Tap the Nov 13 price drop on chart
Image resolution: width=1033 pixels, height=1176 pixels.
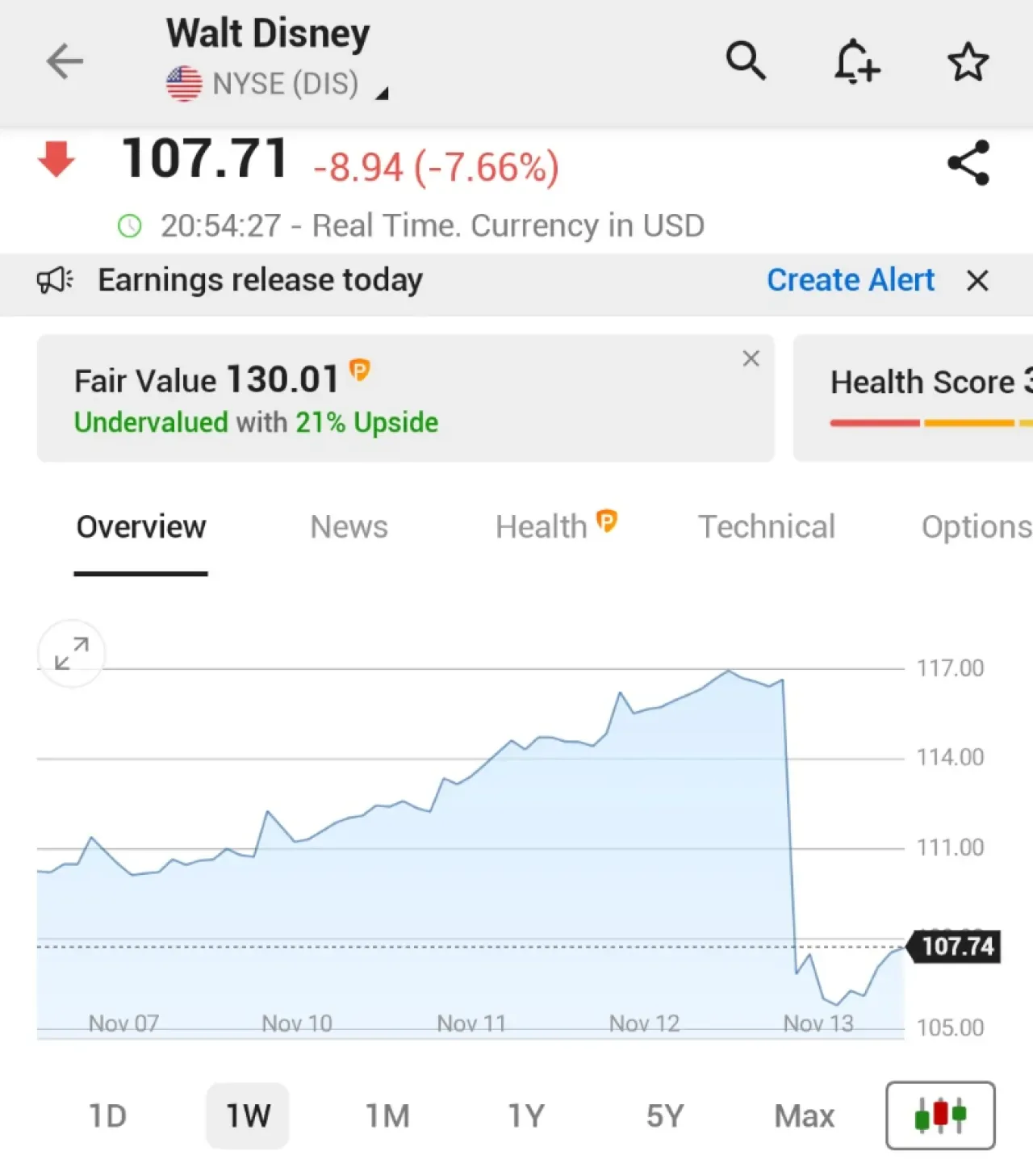coord(789,823)
